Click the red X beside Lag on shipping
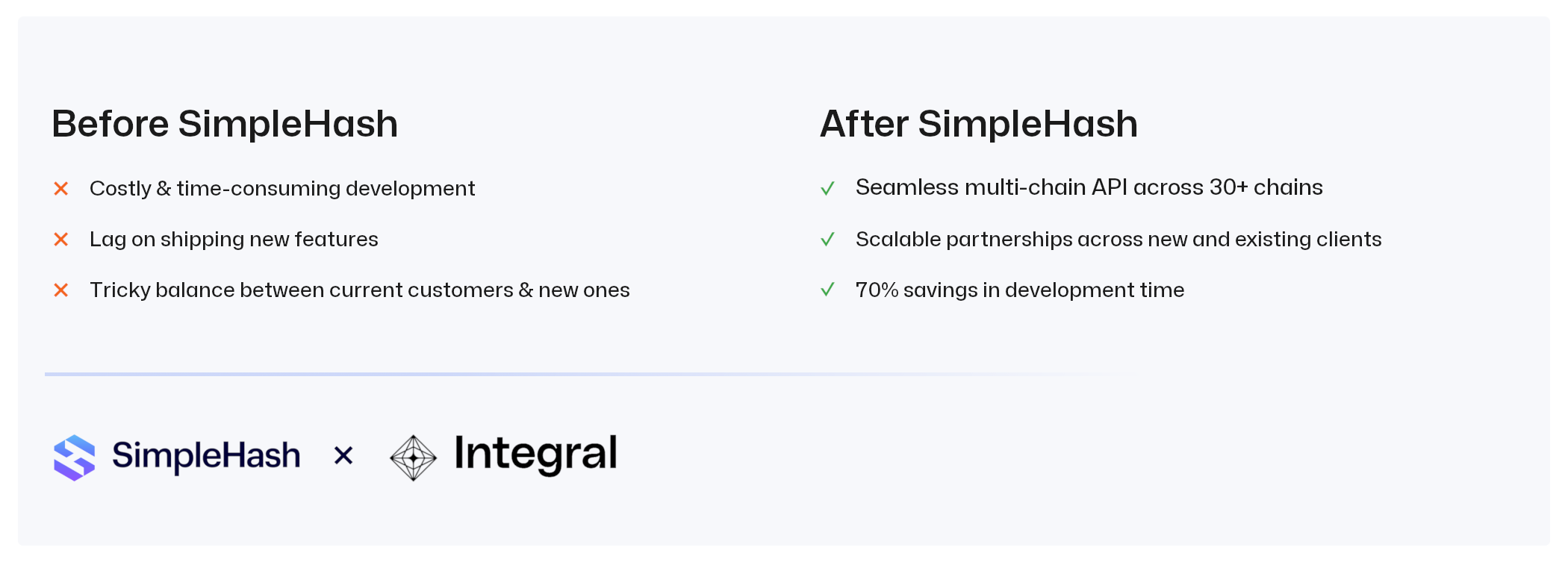 point(61,240)
